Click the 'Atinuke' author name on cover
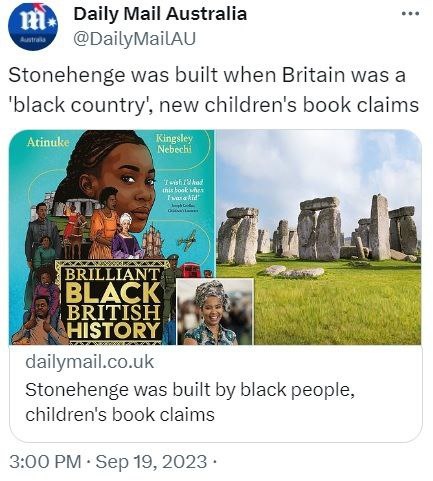Screen dimensions: 433x481 coord(48,142)
